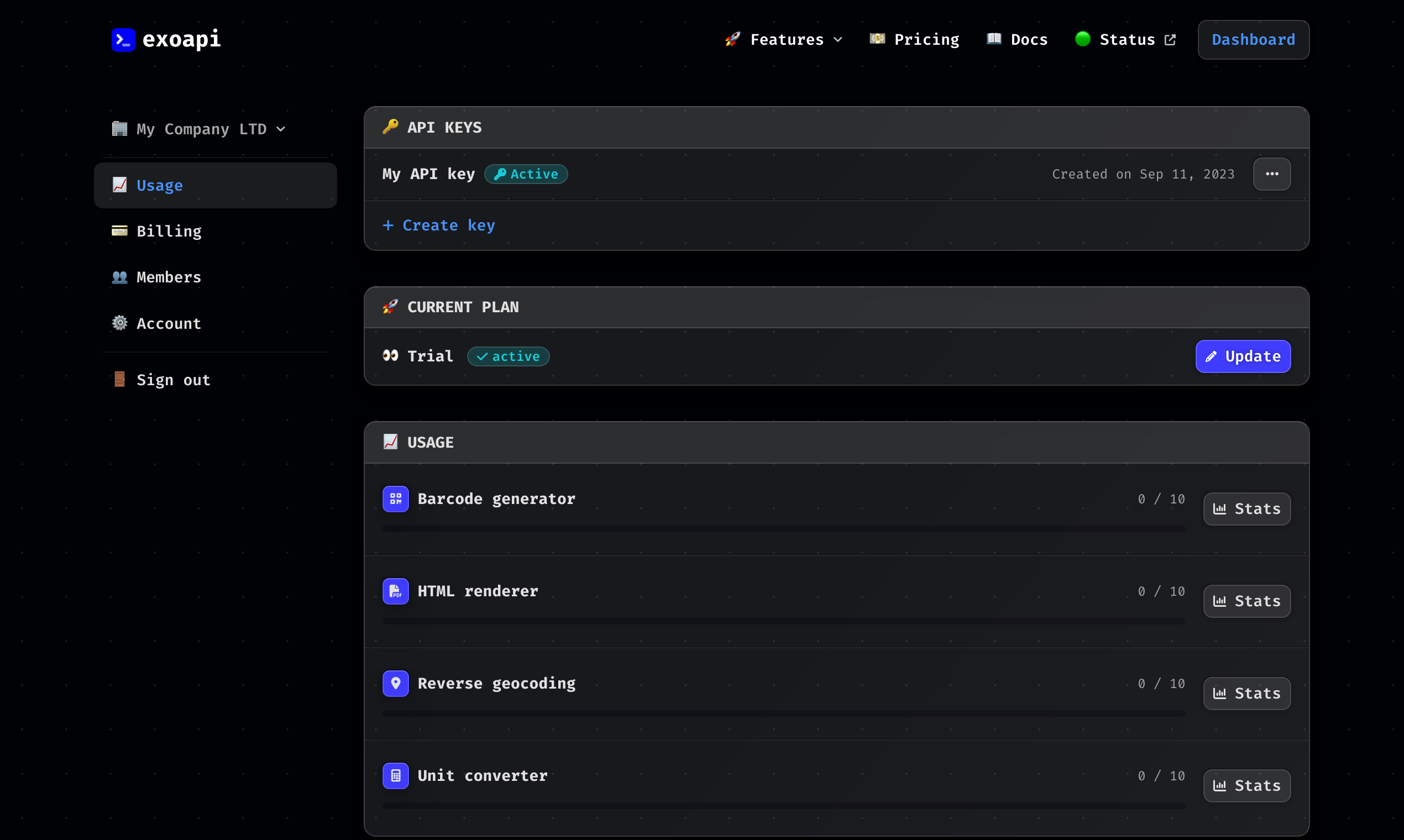Click the Active key status badge
The height and width of the screenshot is (840, 1404).
coord(525,174)
